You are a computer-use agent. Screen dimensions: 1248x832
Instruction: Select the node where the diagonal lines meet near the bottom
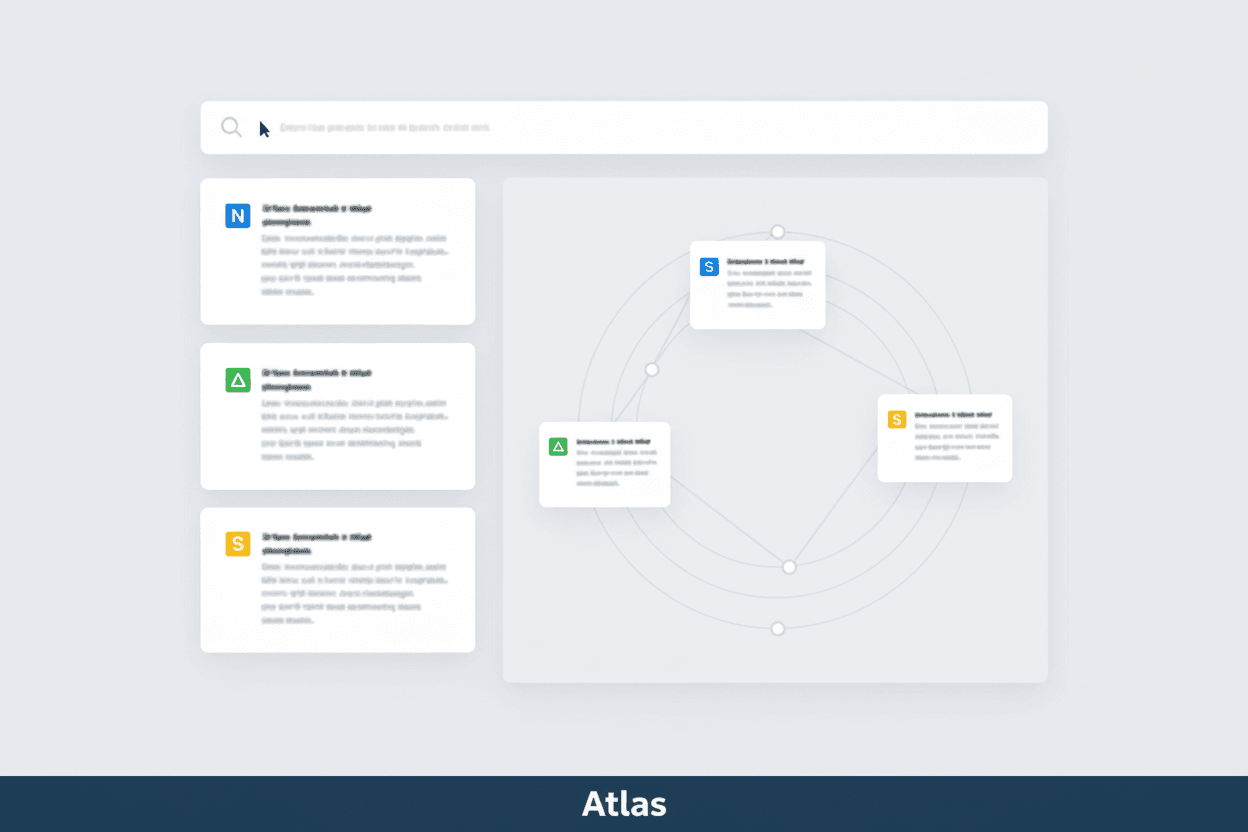tap(789, 567)
